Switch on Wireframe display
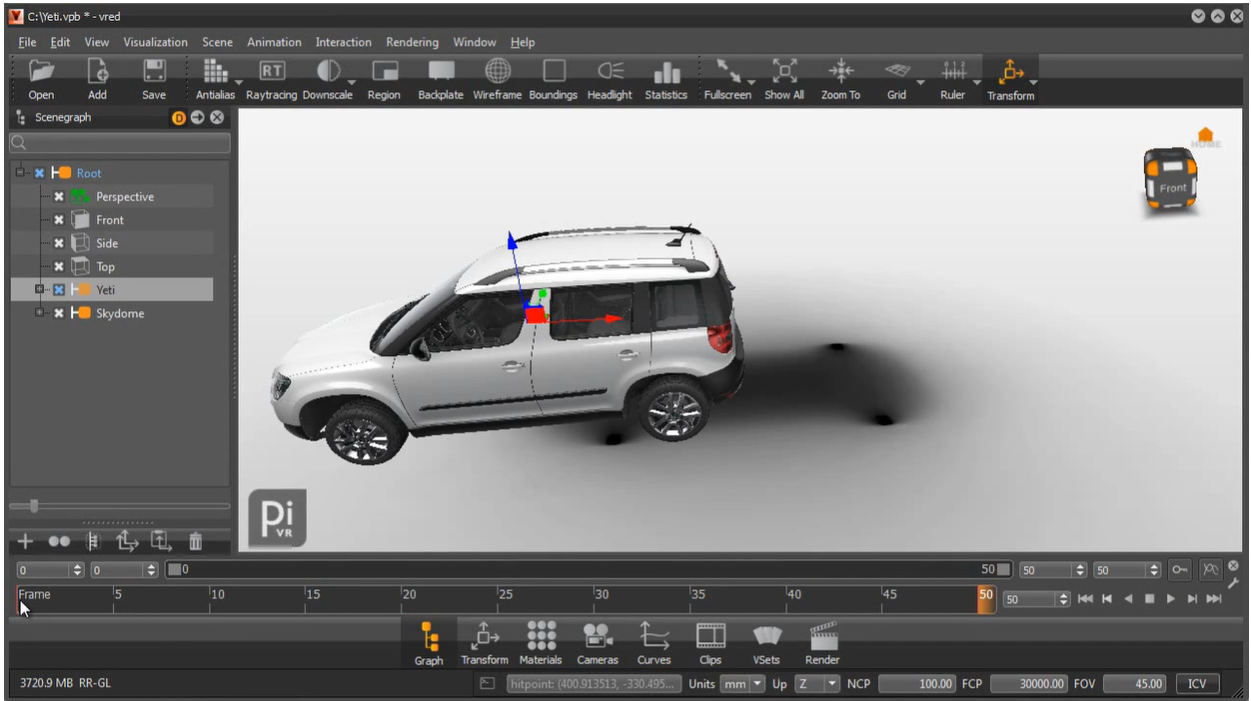This screenshot has width=1251, height=701. coord(498,72)
